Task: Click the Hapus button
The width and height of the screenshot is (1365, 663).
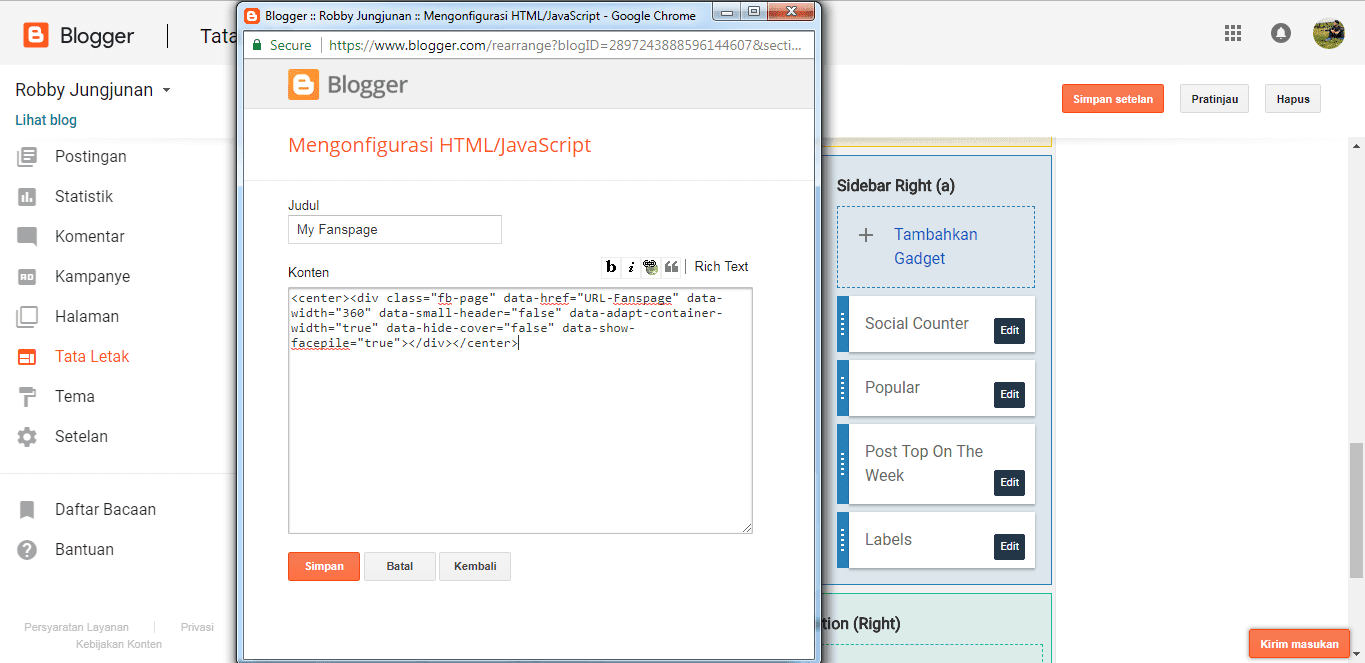Action: [x=1293, y=99]
